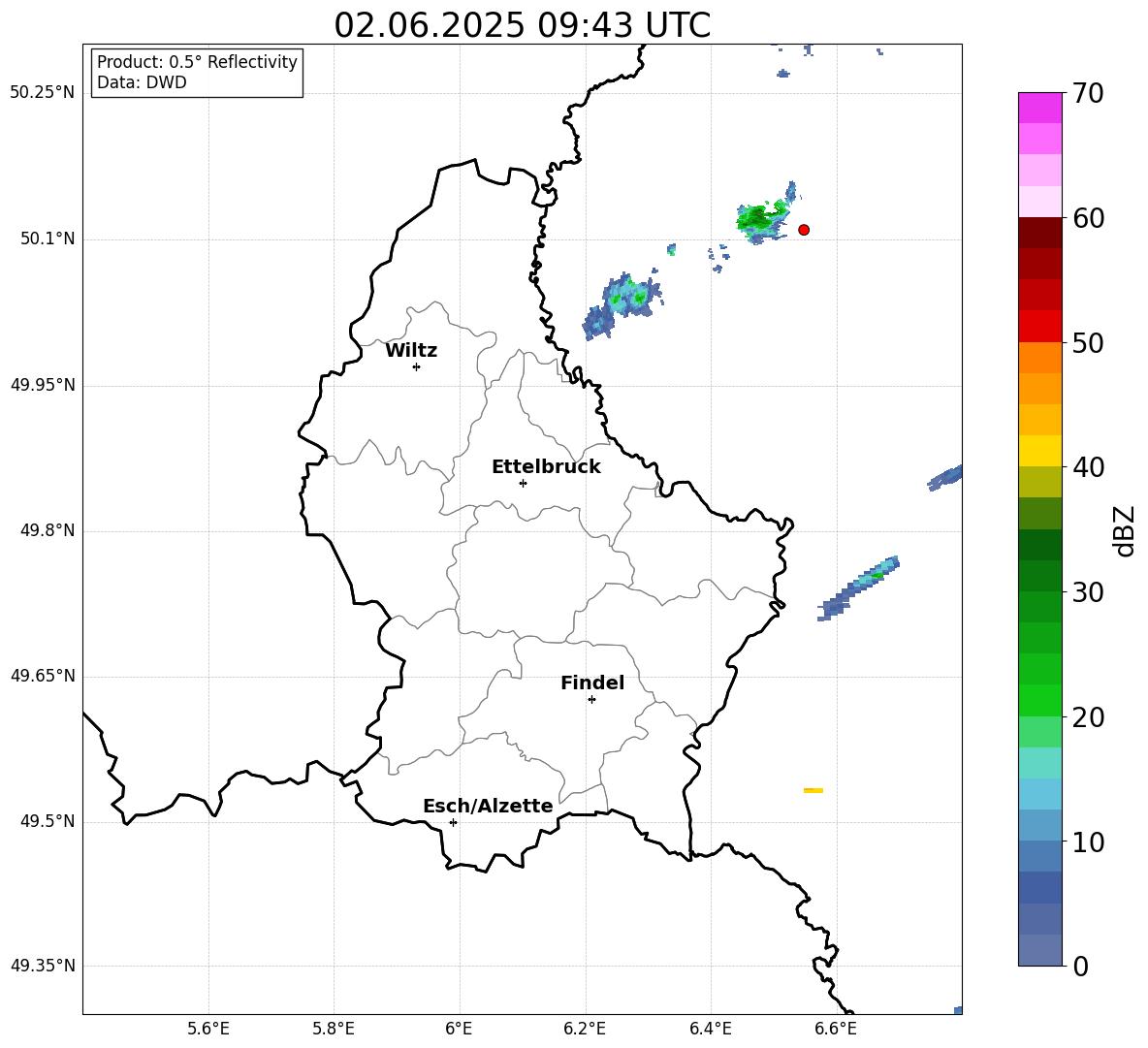The width and height of the screenshot is (1148, 1048).
Task: Click the dBZ colorbar label
Action: pos(1126,530)
